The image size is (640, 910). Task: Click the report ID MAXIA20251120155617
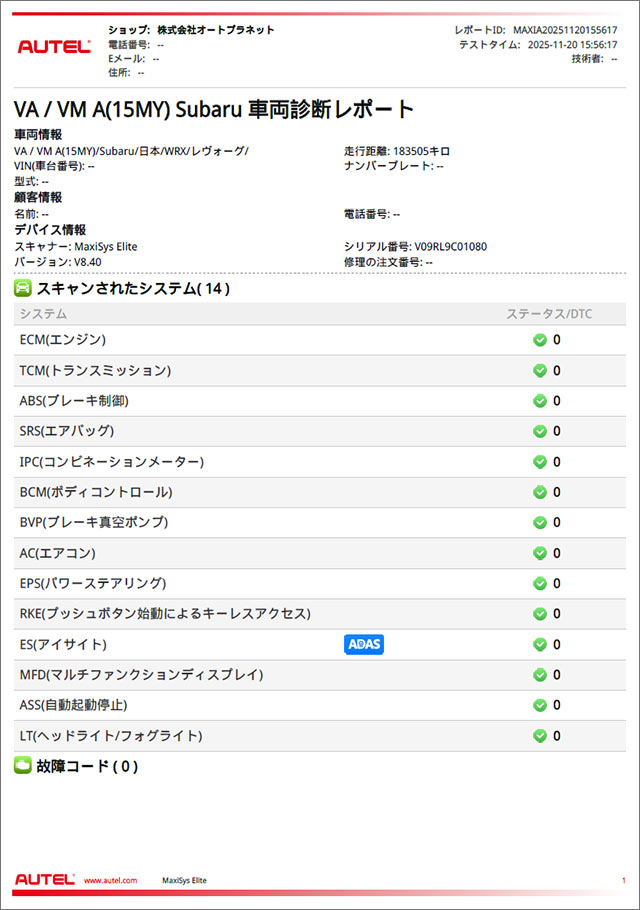(x=565, y=30)
